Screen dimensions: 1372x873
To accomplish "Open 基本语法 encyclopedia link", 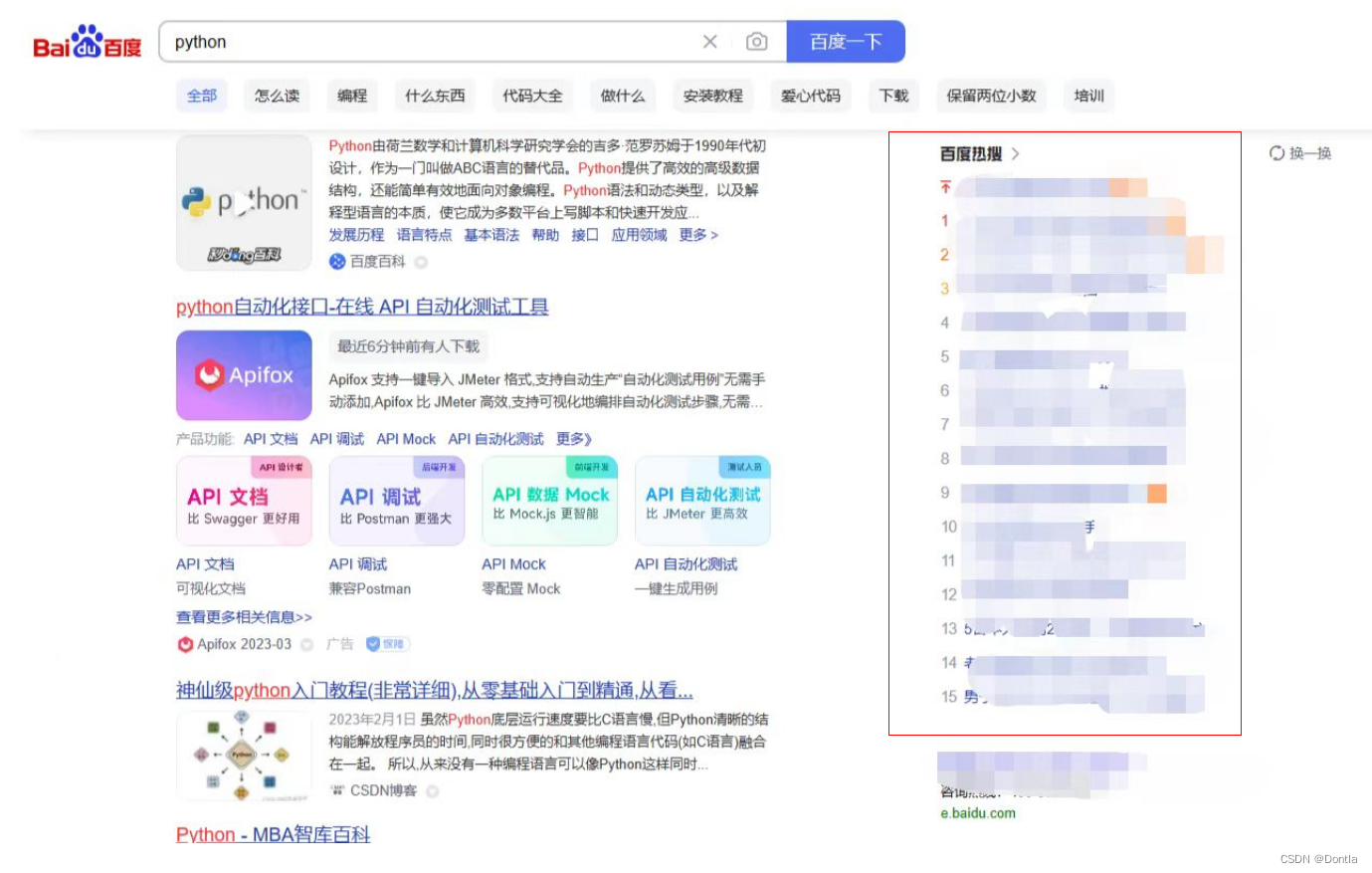I will pyautogui.click(x=491, y=235).
